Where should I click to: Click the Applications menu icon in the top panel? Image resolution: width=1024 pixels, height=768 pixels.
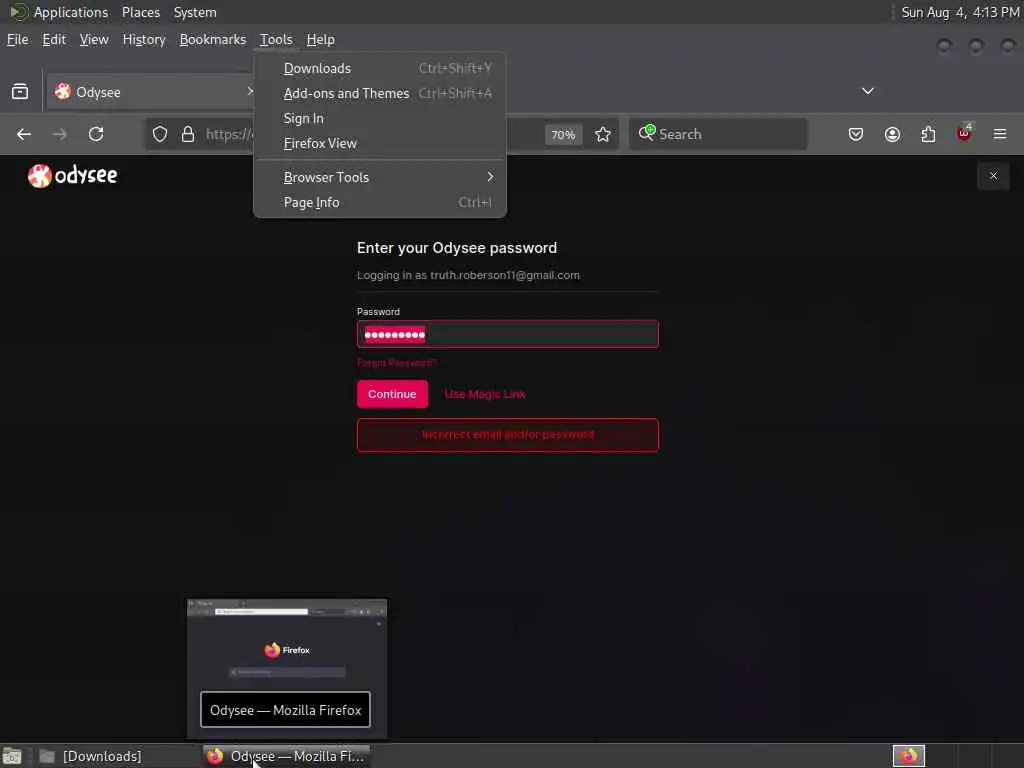pos(18,12)
